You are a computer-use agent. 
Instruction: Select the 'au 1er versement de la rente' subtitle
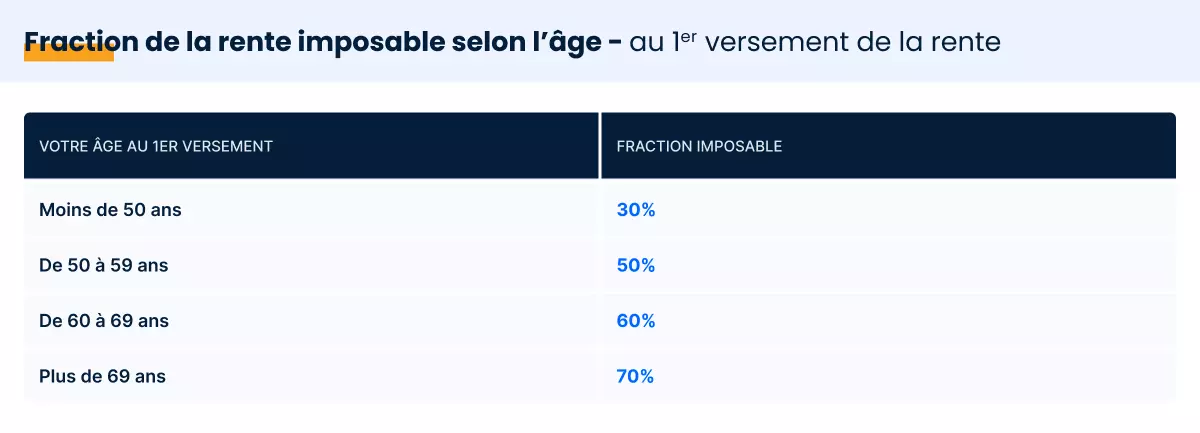pos(815,42)
